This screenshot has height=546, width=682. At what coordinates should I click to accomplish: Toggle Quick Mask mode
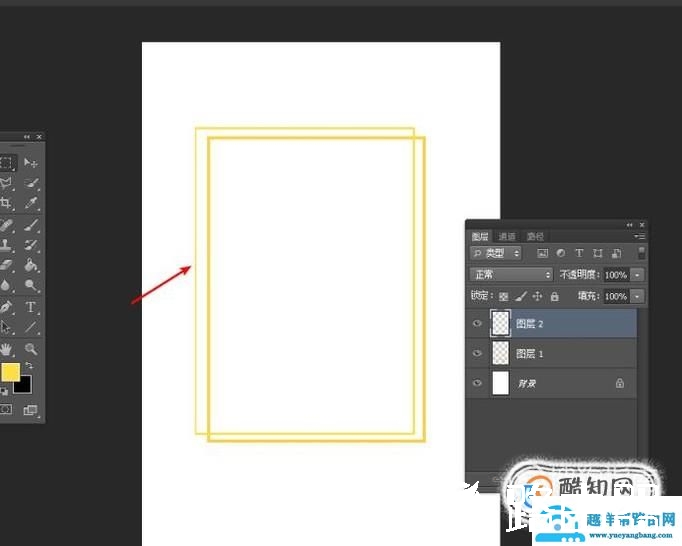[x=6, y=409]
